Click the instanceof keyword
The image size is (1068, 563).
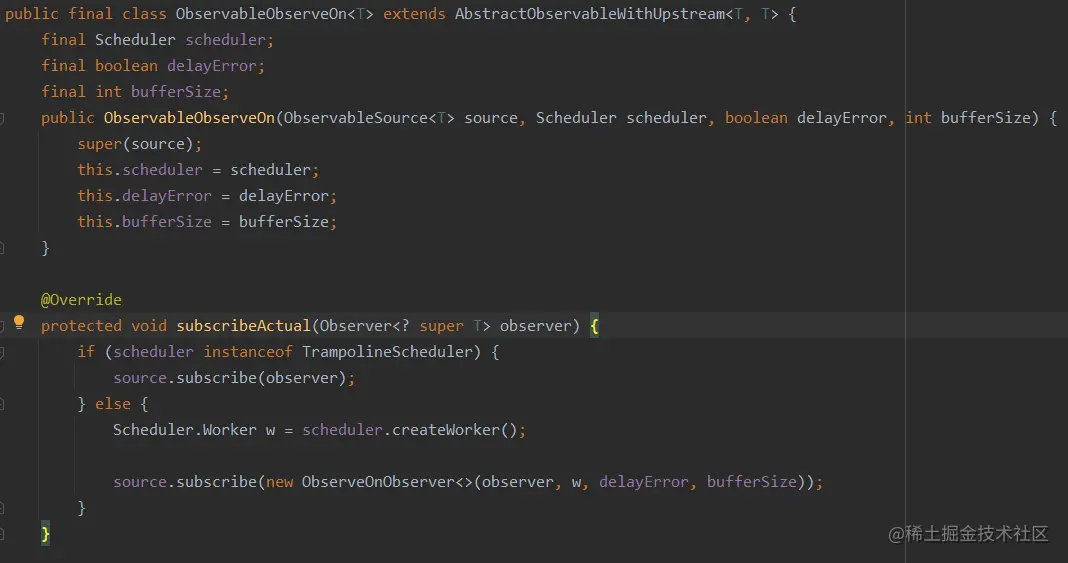(248, 352)
